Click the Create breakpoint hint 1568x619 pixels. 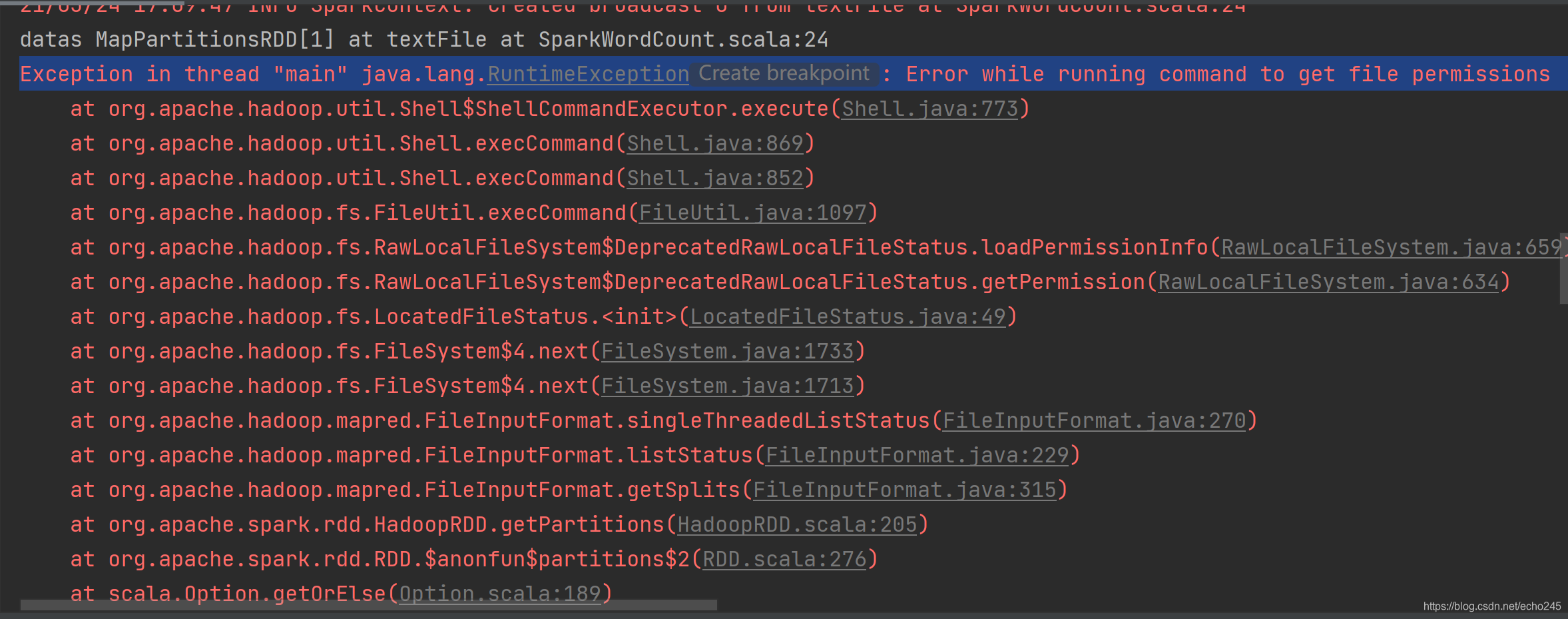(784, 73)
